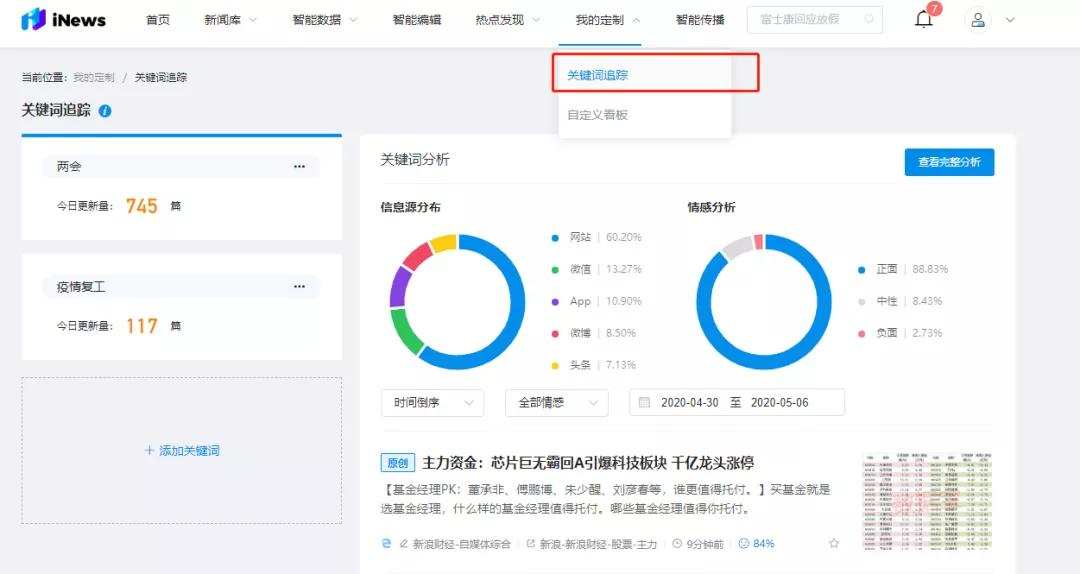
Task: Click yellow 头条 legend dot
Action: pyautogui.click(x=555, y=365)
